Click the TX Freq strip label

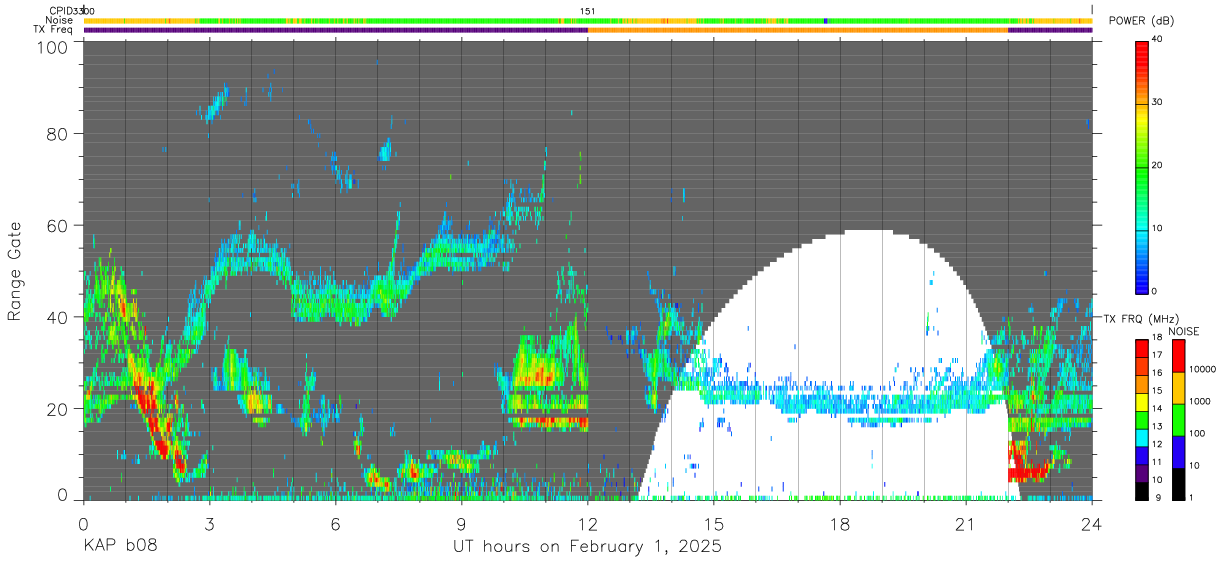(54, 29)
